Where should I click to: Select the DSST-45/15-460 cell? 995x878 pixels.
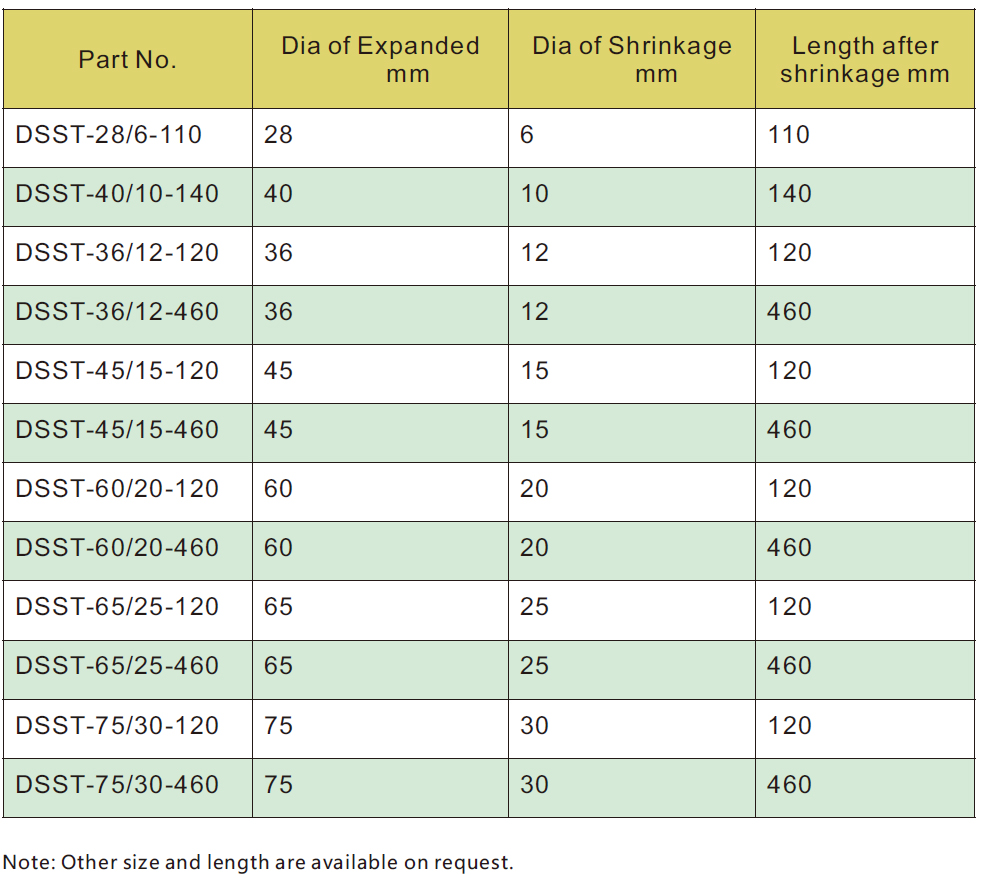117,429
